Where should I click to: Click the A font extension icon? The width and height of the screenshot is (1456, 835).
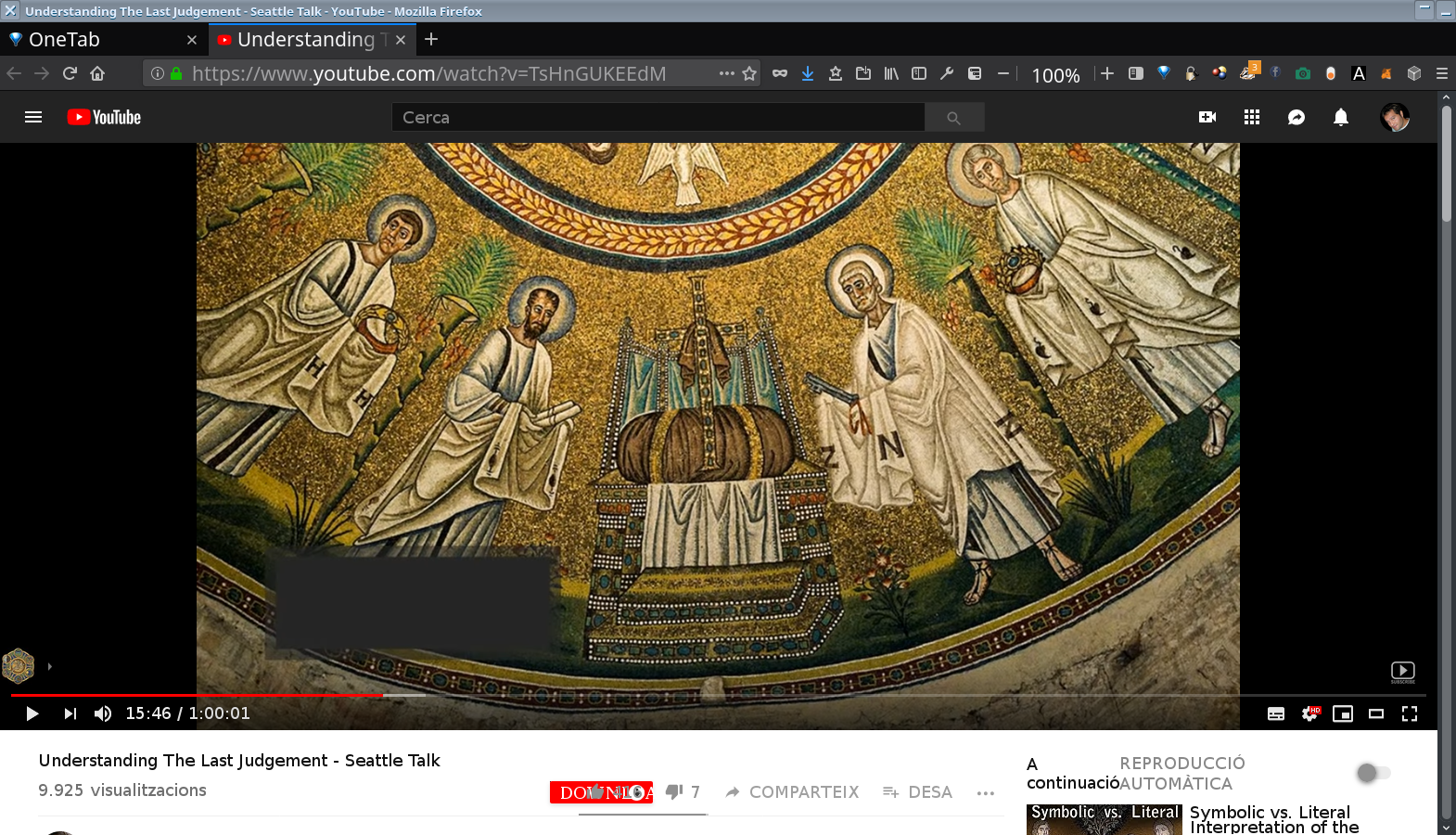click(x=1359, y=73)
